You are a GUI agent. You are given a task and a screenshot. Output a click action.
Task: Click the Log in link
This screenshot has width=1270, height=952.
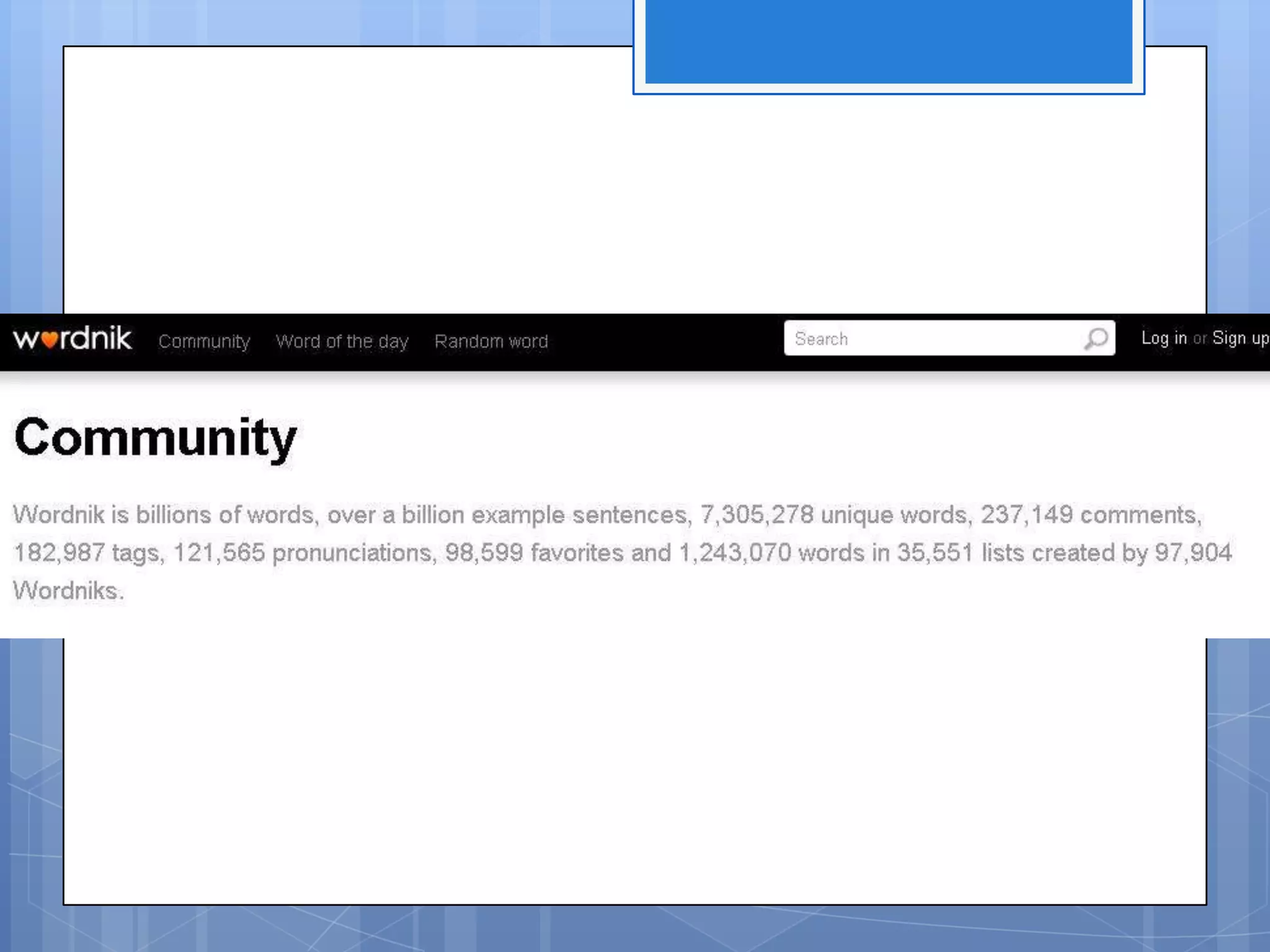coord(1164,338)
